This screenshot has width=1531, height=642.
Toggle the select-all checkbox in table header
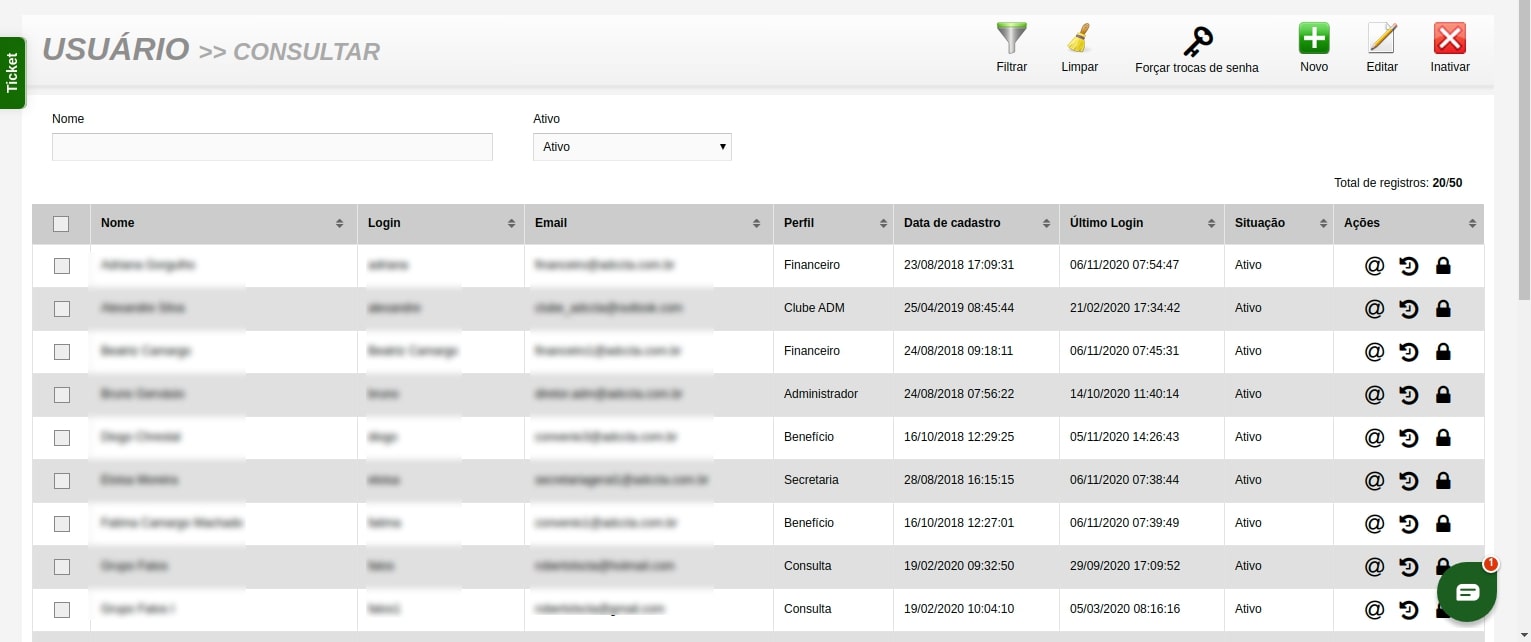click(61, 224)
